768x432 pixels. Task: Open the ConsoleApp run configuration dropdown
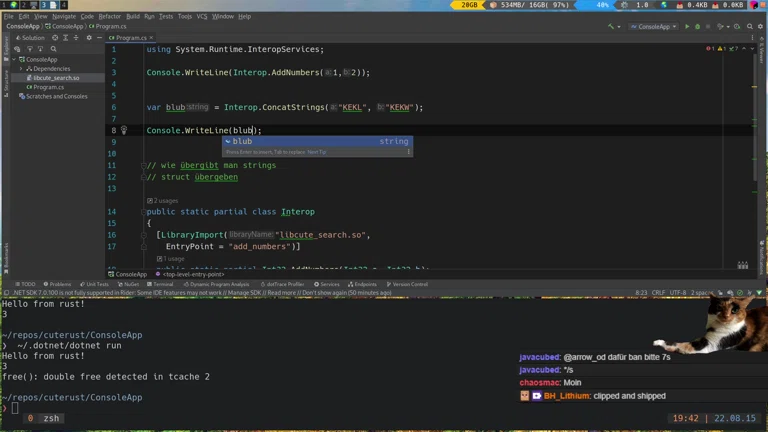click(x=655, y=27)
